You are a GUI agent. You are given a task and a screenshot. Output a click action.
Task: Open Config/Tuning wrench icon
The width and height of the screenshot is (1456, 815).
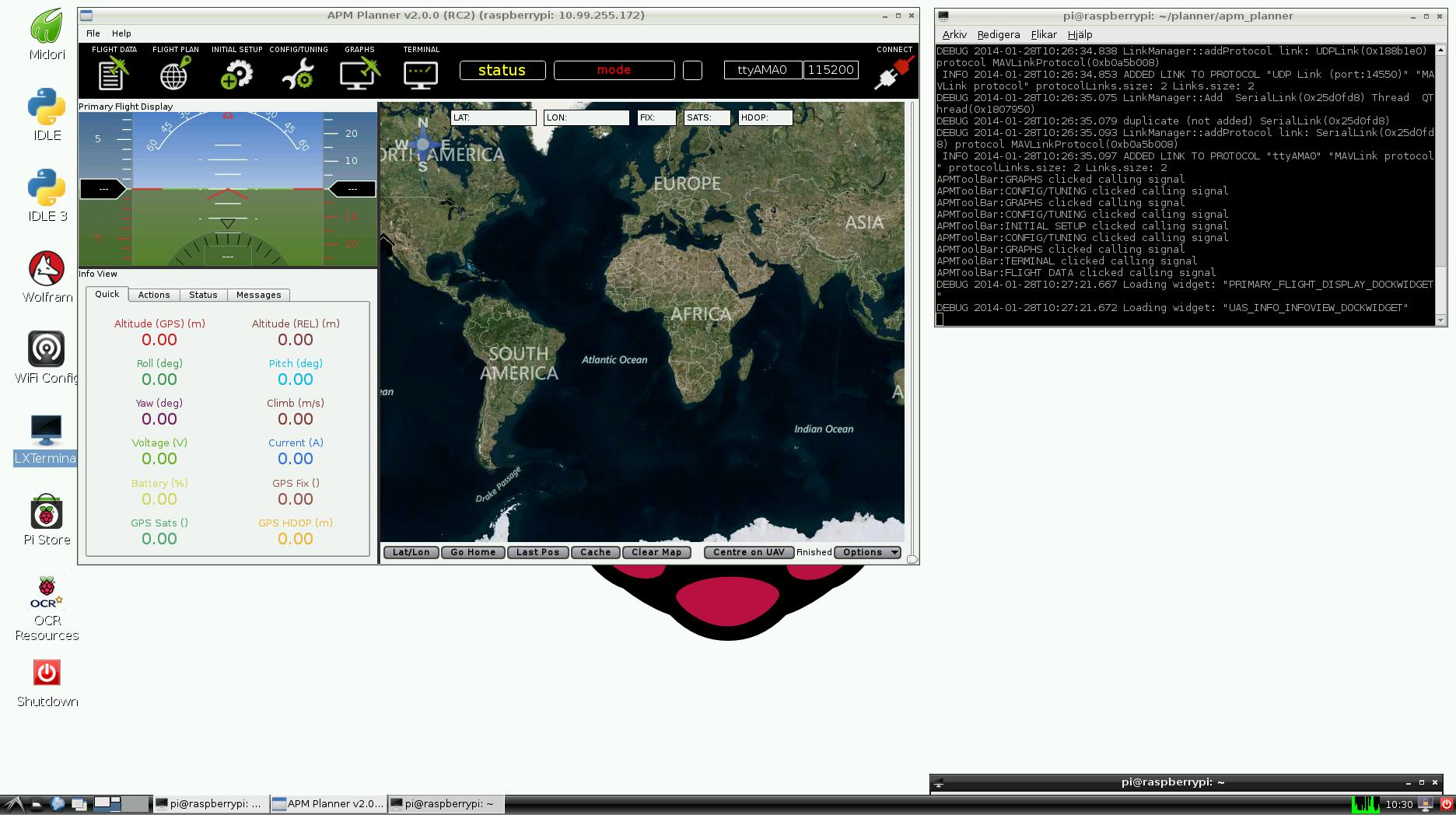click(298, 73)
